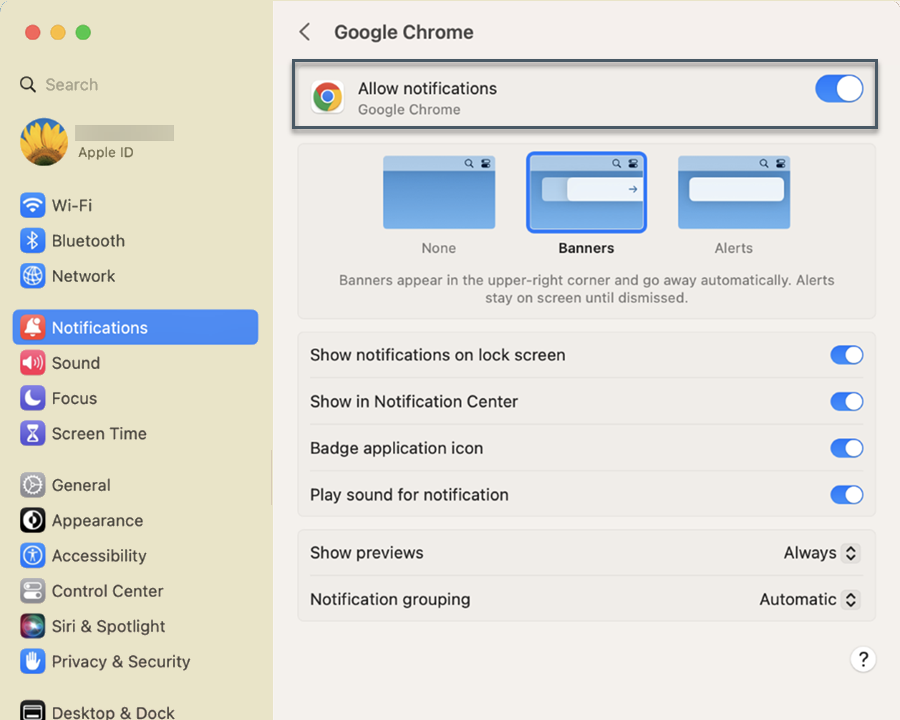Click the Sound speaker icon
Screen dimensions: 900x720
[33, 363]
